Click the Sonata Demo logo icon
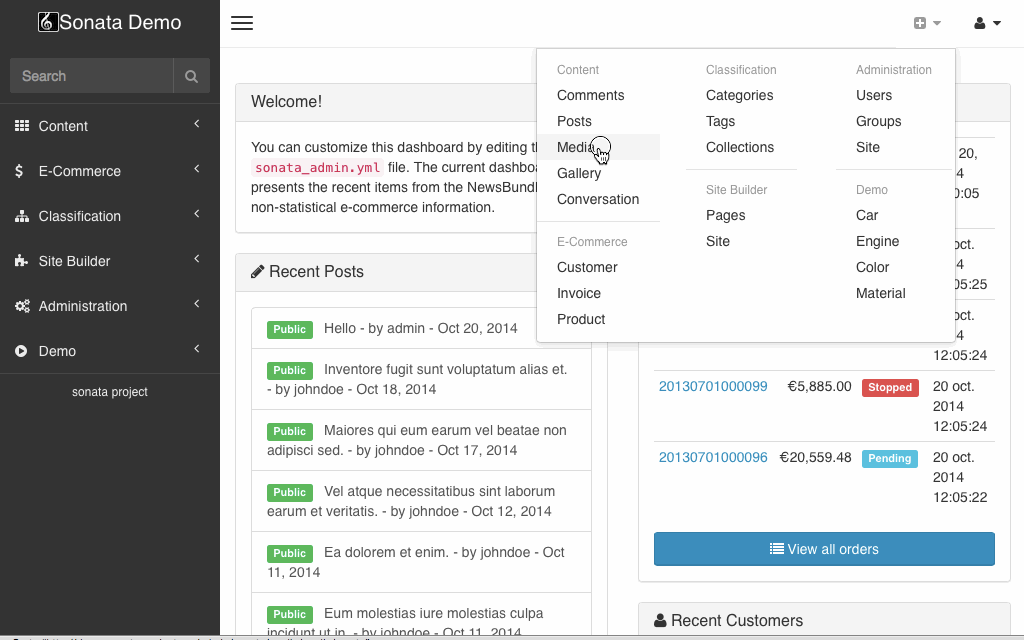This screenshot has height=640, width=1024. click(48, 22)
